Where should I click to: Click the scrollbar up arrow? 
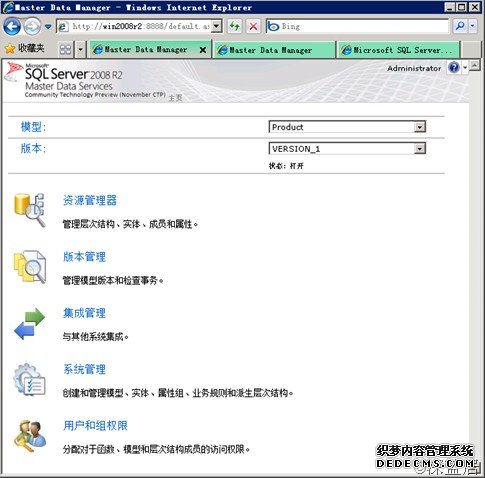click(475, 66)
